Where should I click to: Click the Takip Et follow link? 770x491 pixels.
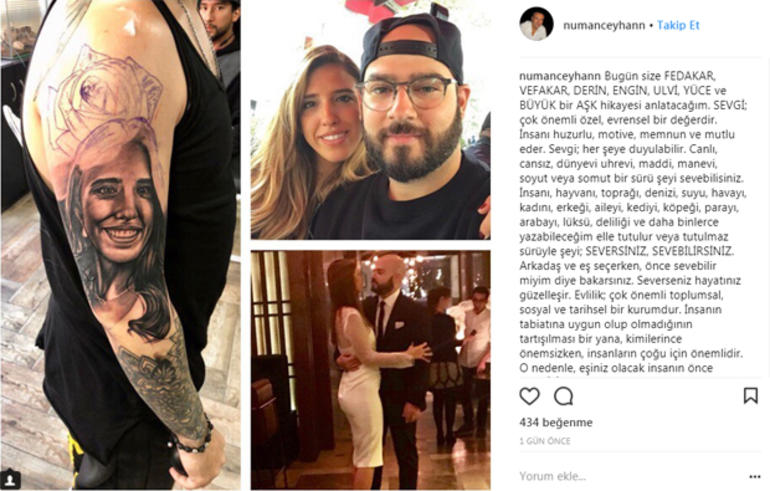pos(678,26)
